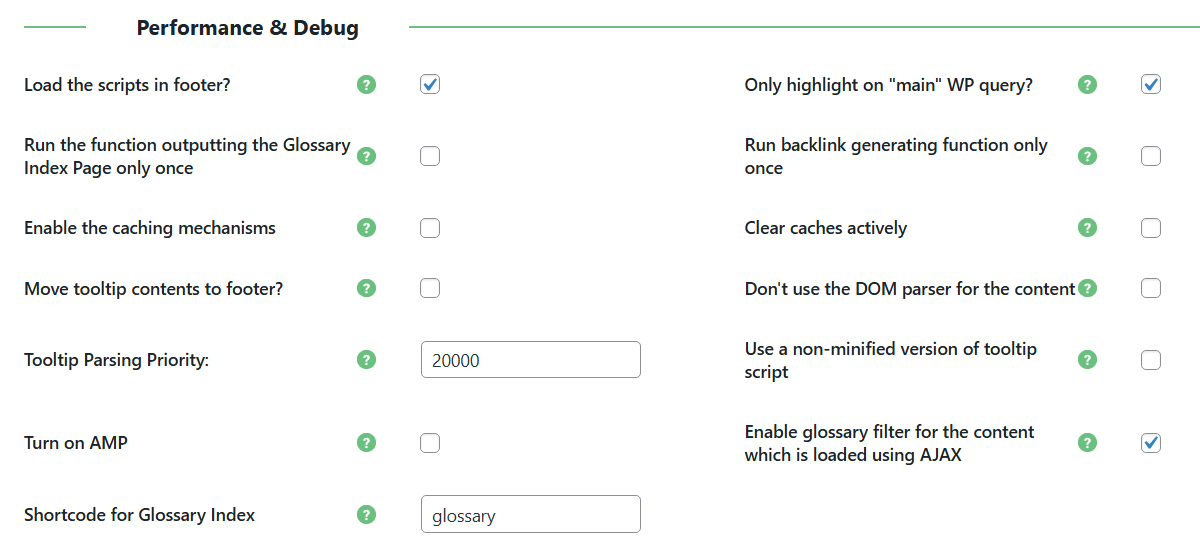
Task: Show help for Tooltip Parsing Priority
Action: click(366, 360)
